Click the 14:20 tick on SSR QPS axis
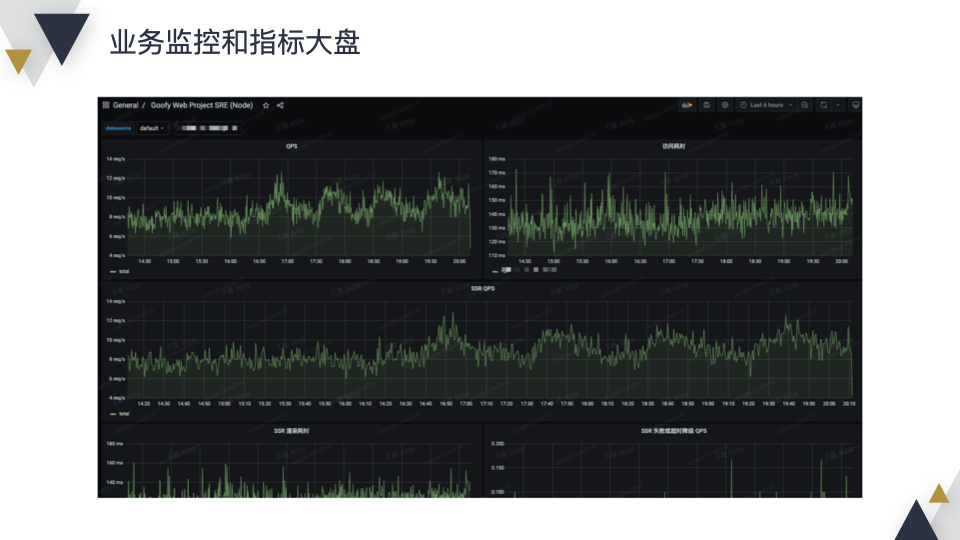The height and width of the screenshot is (540, 960). coord(144,404)
